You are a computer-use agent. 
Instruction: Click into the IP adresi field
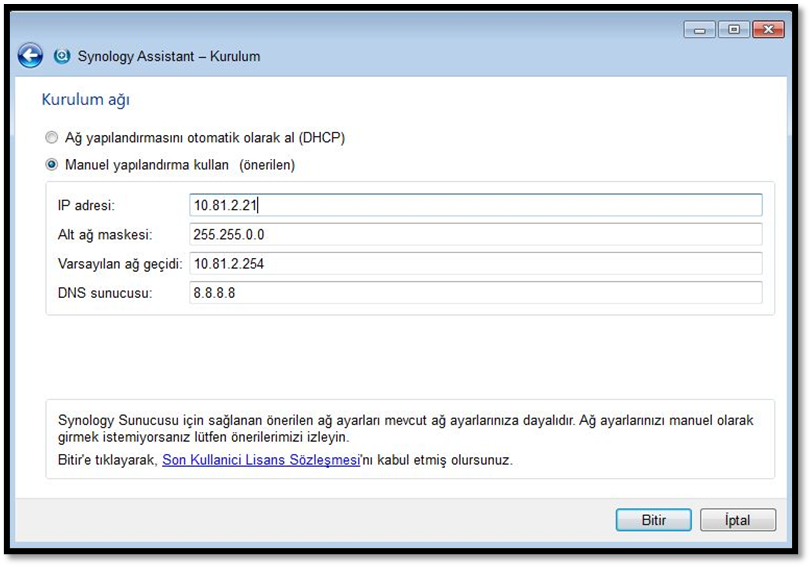475,205
